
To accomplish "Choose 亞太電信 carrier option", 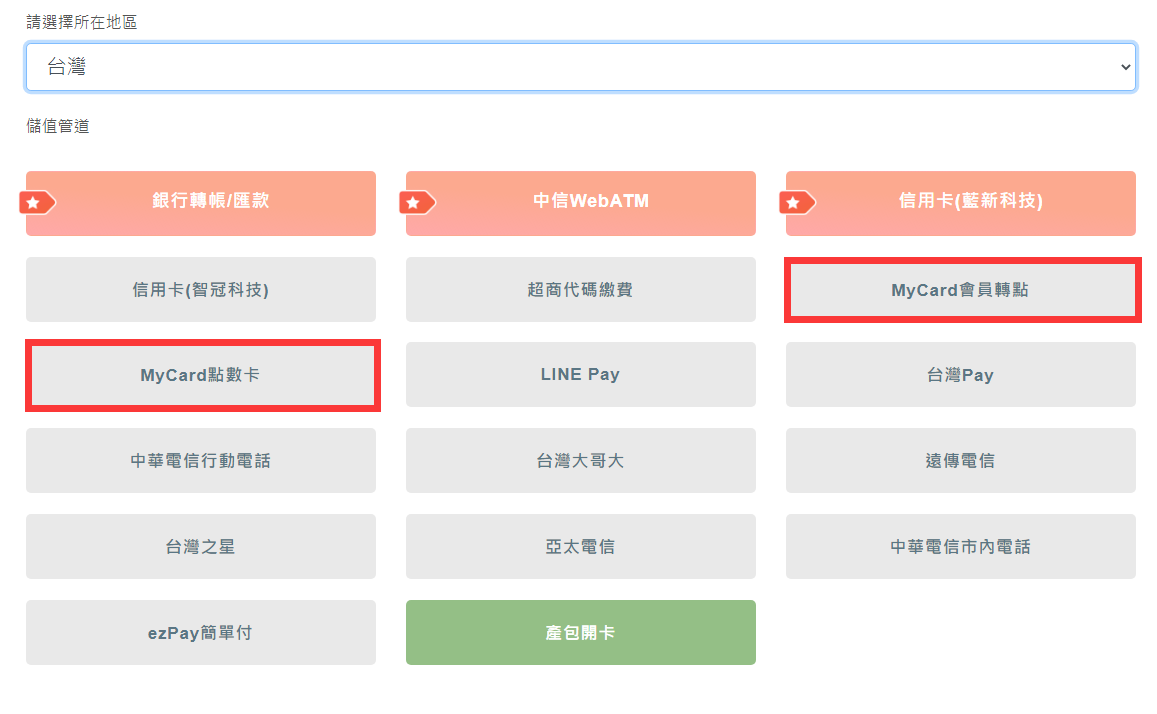I will click(x=581, y=547).
